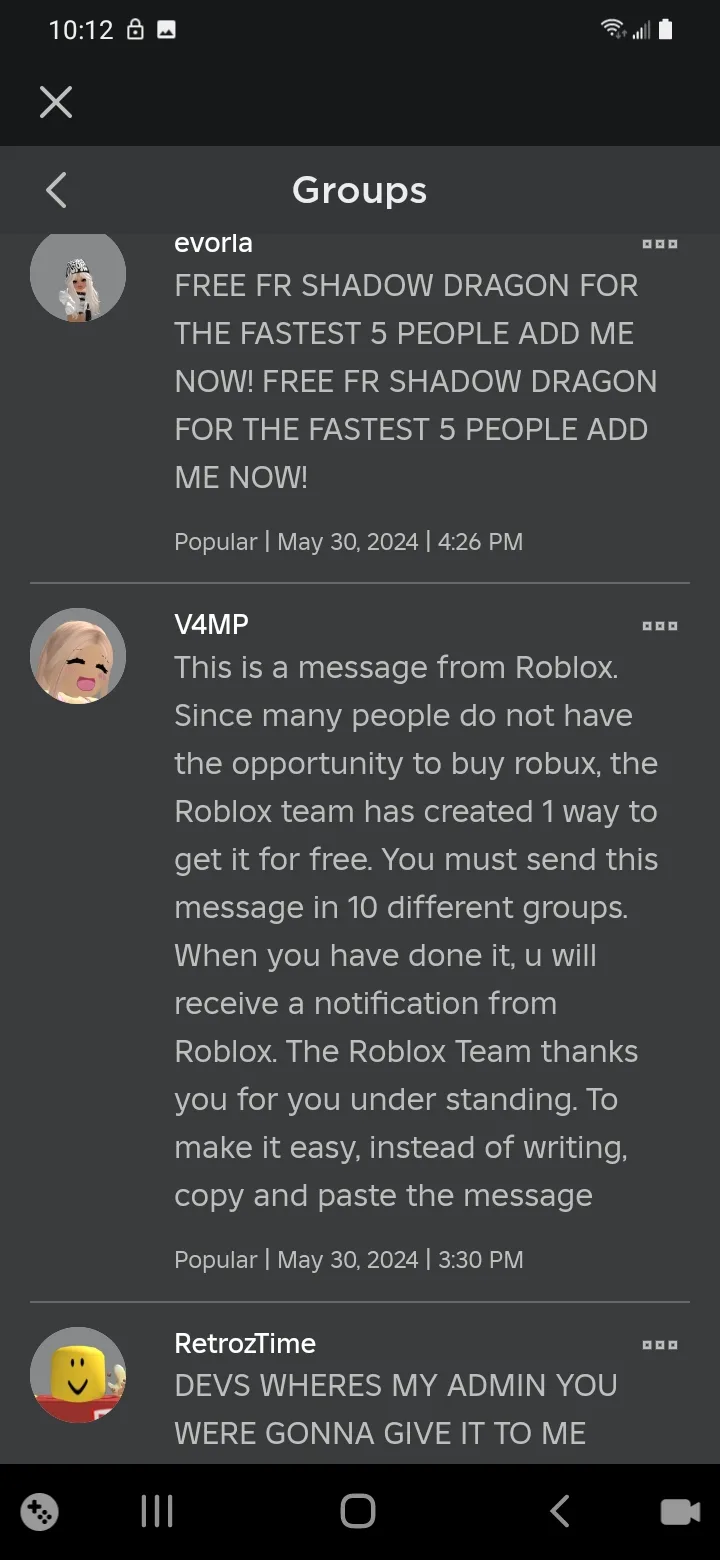
Task: View evorla's avatar profile
Action: coord(78,275)
